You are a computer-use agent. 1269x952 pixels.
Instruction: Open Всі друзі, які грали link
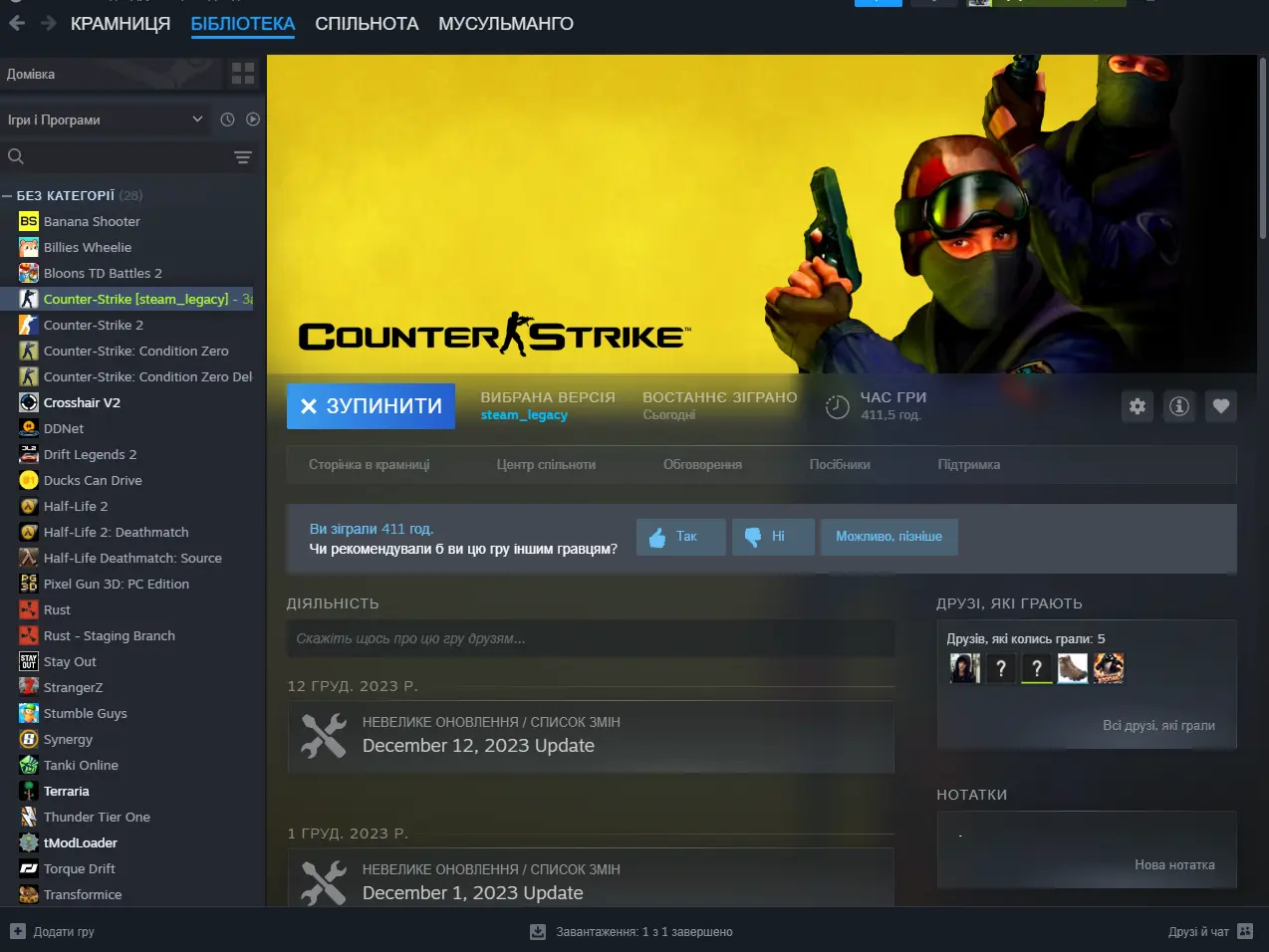click(1158, 726)
